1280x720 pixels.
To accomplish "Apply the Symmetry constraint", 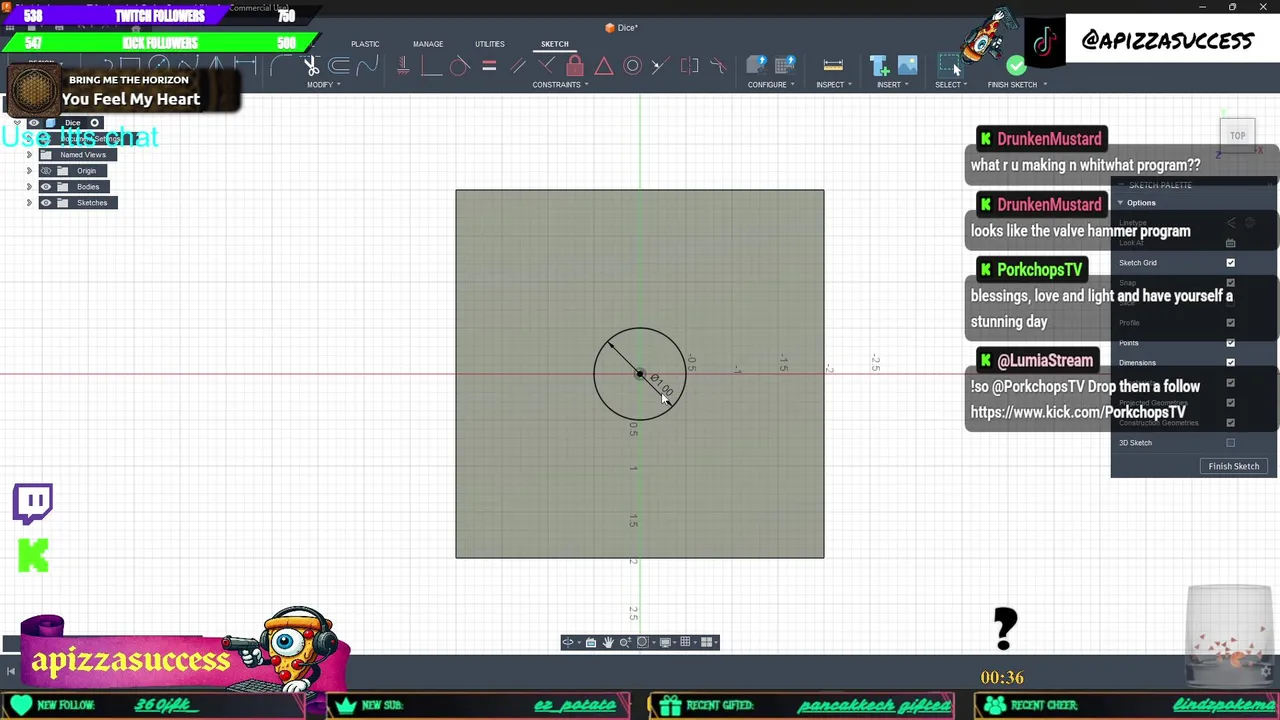I will point(689,66).
